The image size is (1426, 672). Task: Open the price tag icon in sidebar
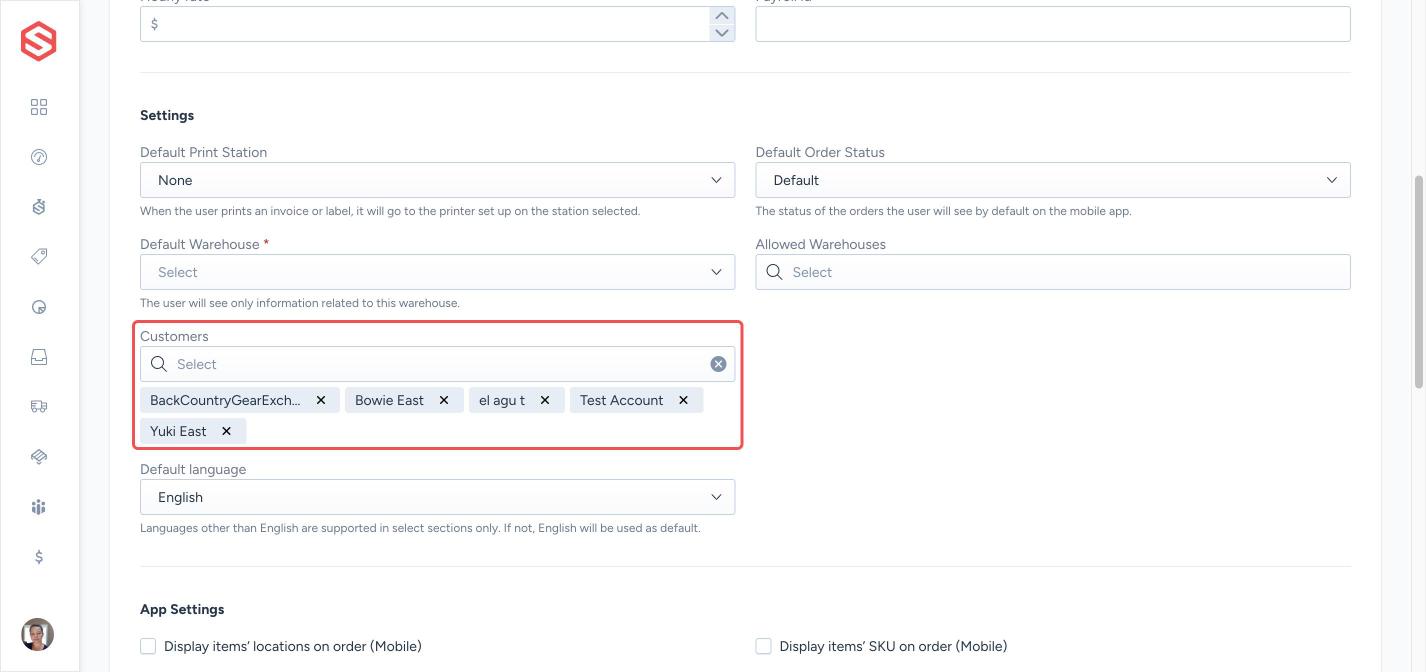39,257
